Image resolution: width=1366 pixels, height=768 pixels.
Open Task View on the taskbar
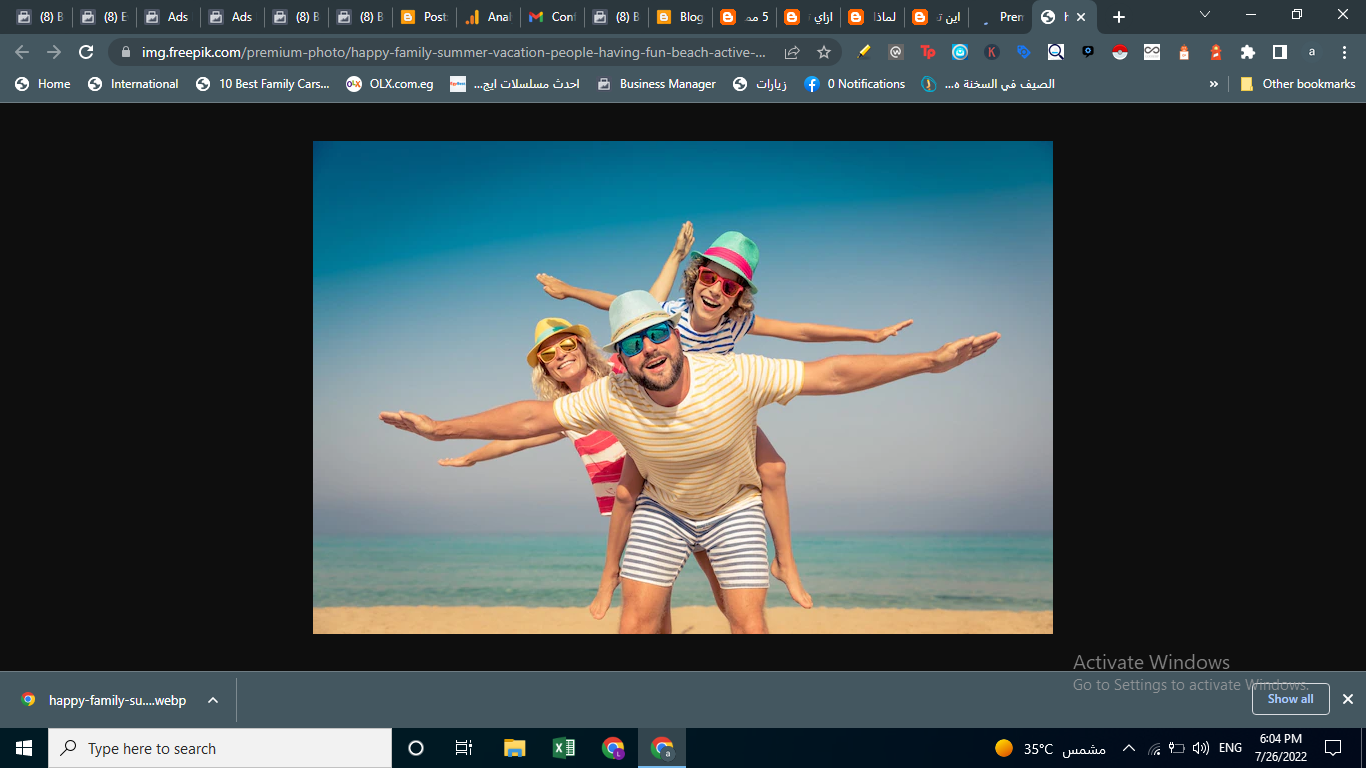click(x=464, y=748)
